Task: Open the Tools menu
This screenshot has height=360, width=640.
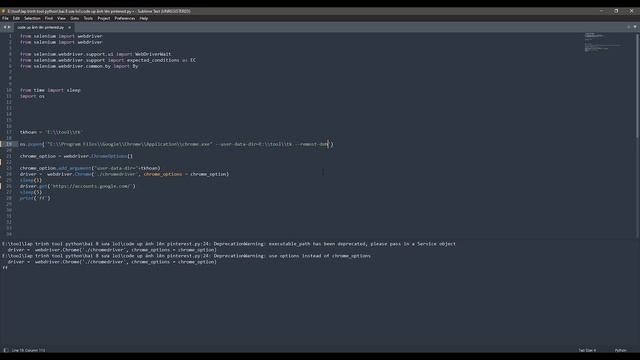Action: tap(88, 18)
